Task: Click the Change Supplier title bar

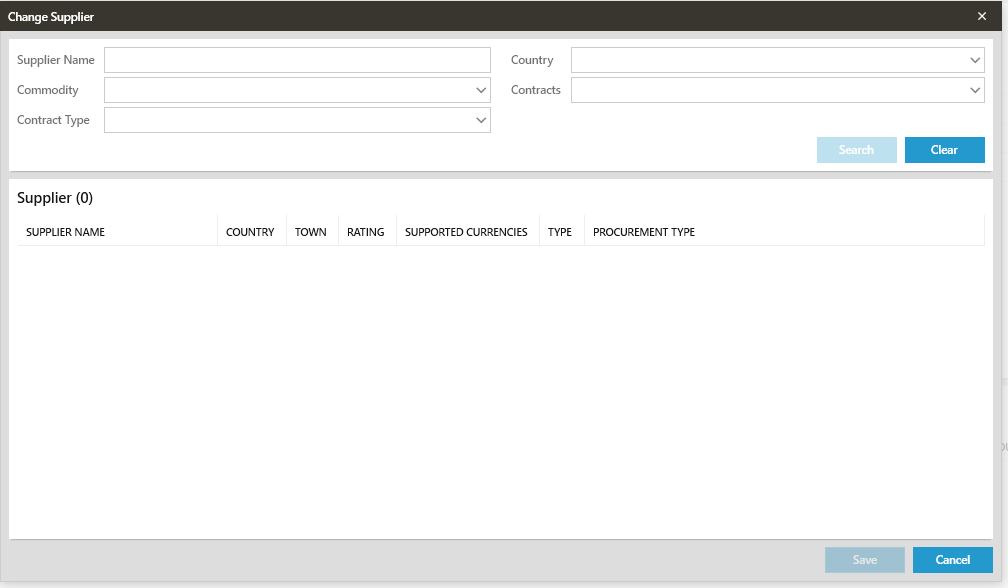Action: point(400,17)
